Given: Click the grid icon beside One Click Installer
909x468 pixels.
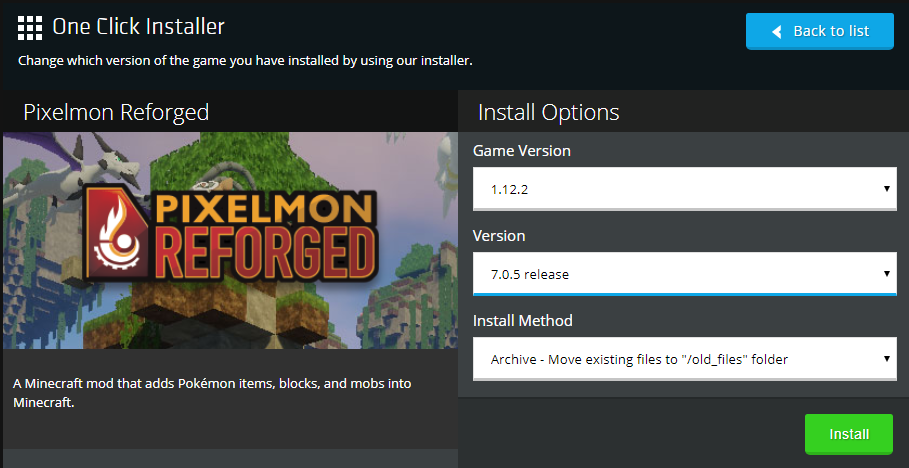Looking at the screenshot, I should (30, 28).
